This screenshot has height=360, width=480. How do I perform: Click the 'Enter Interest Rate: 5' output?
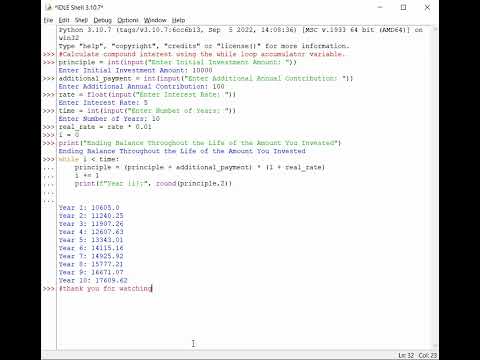point(103,102)
